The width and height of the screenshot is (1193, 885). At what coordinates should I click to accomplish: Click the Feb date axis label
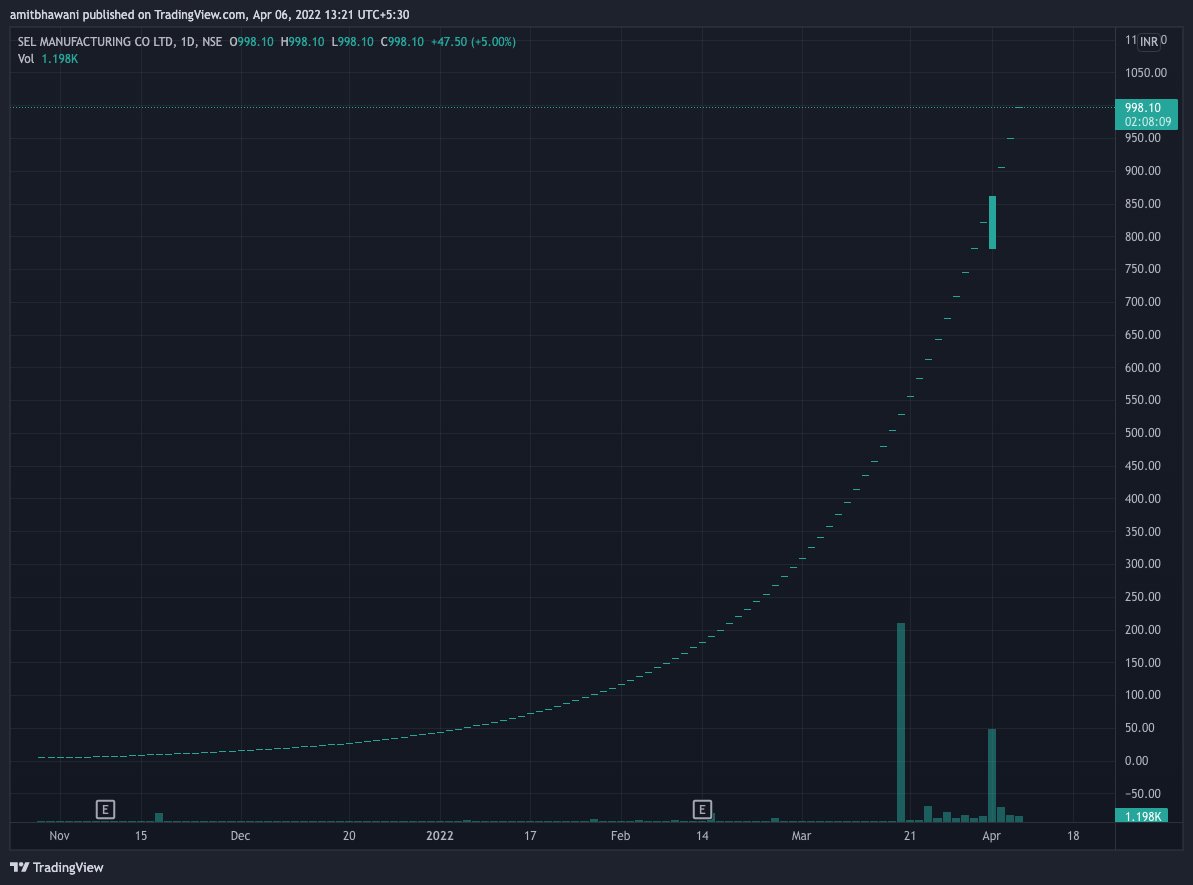621,836
